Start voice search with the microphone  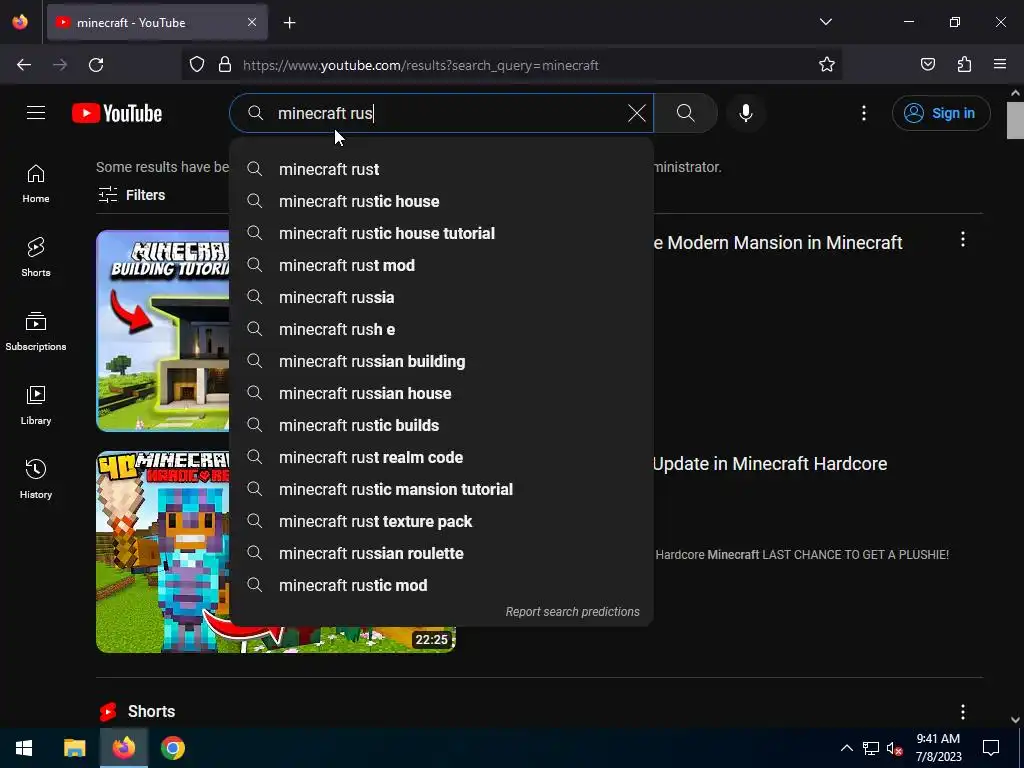(746, 113)
